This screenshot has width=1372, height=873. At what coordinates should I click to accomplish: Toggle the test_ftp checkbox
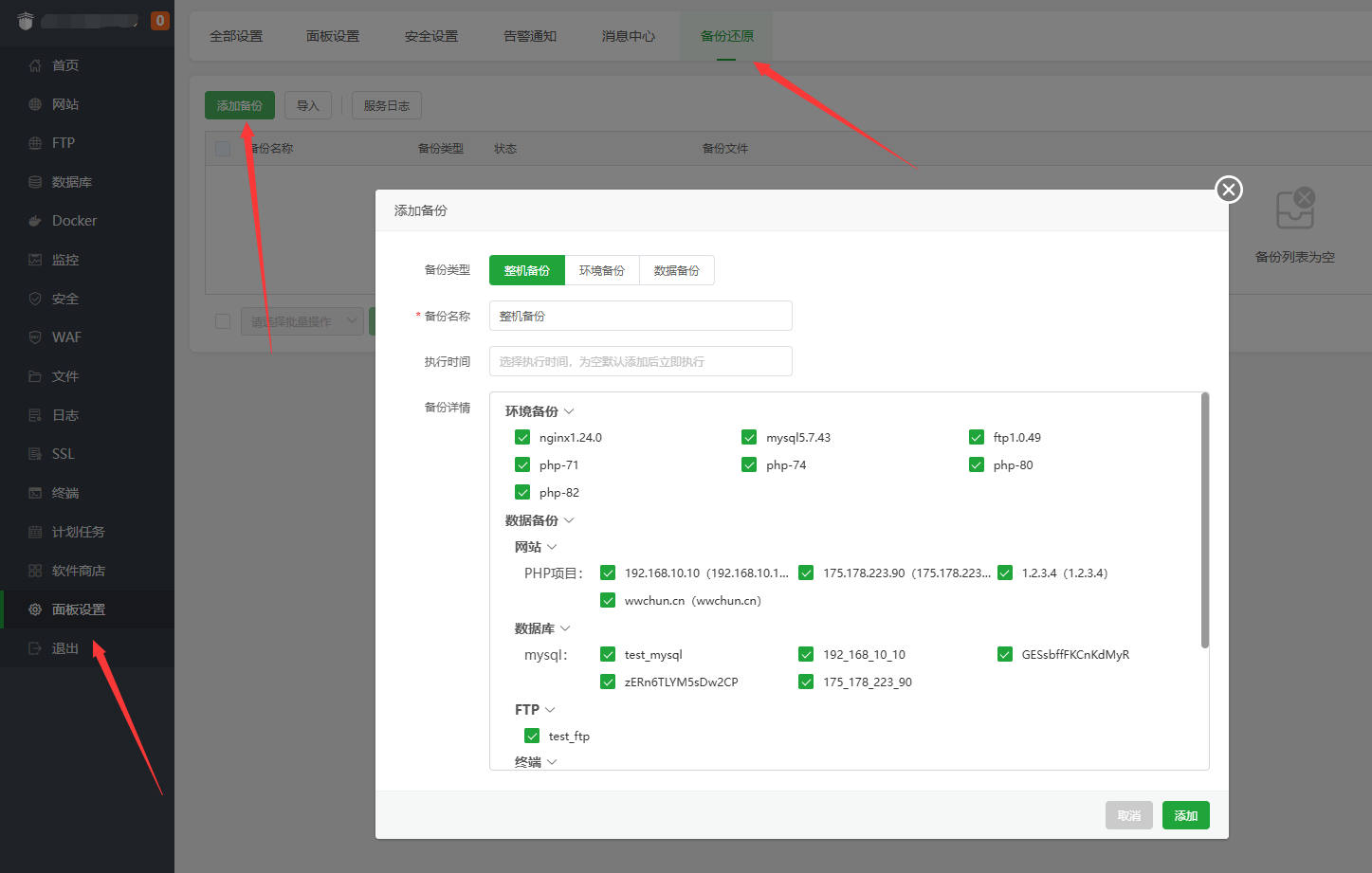(532, 736)
